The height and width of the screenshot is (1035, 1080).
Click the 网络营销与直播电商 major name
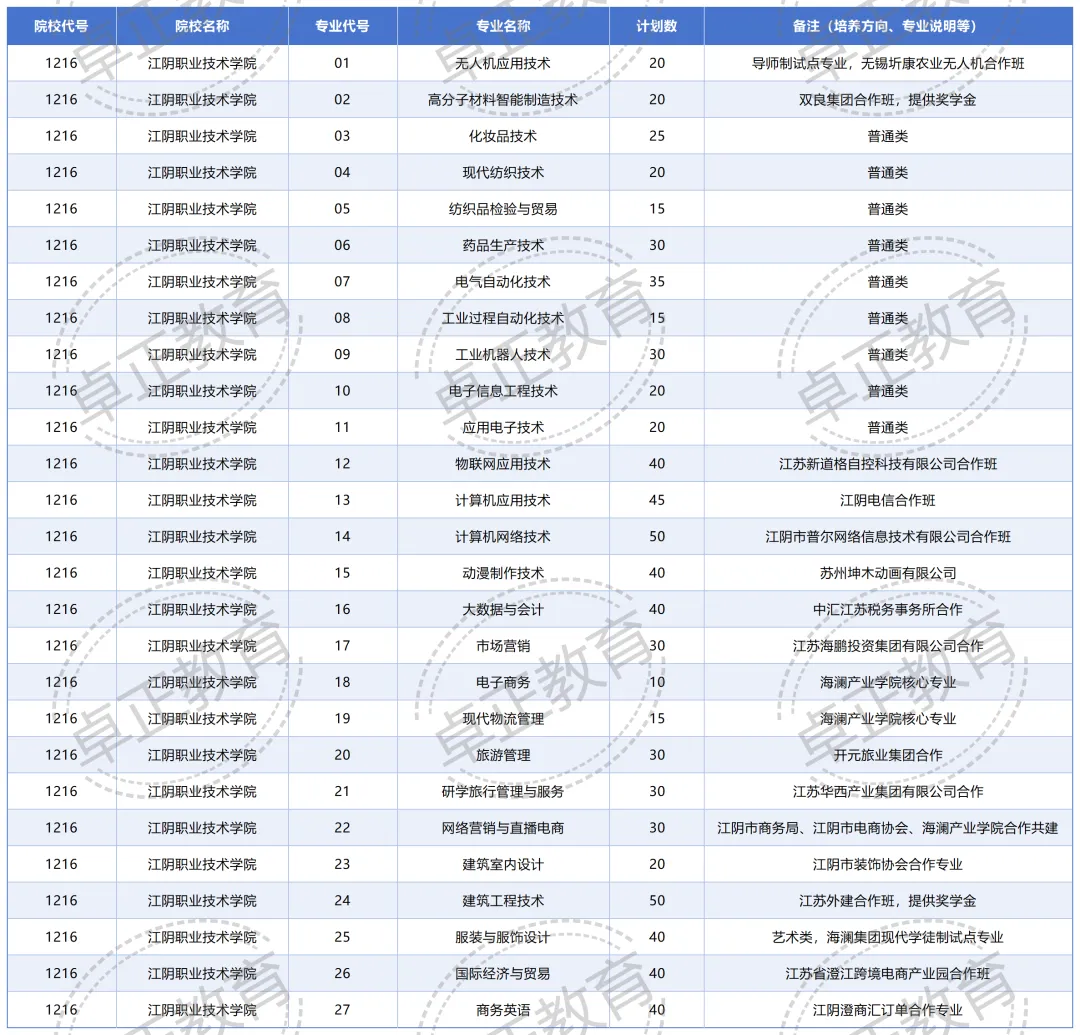point(503,828)
